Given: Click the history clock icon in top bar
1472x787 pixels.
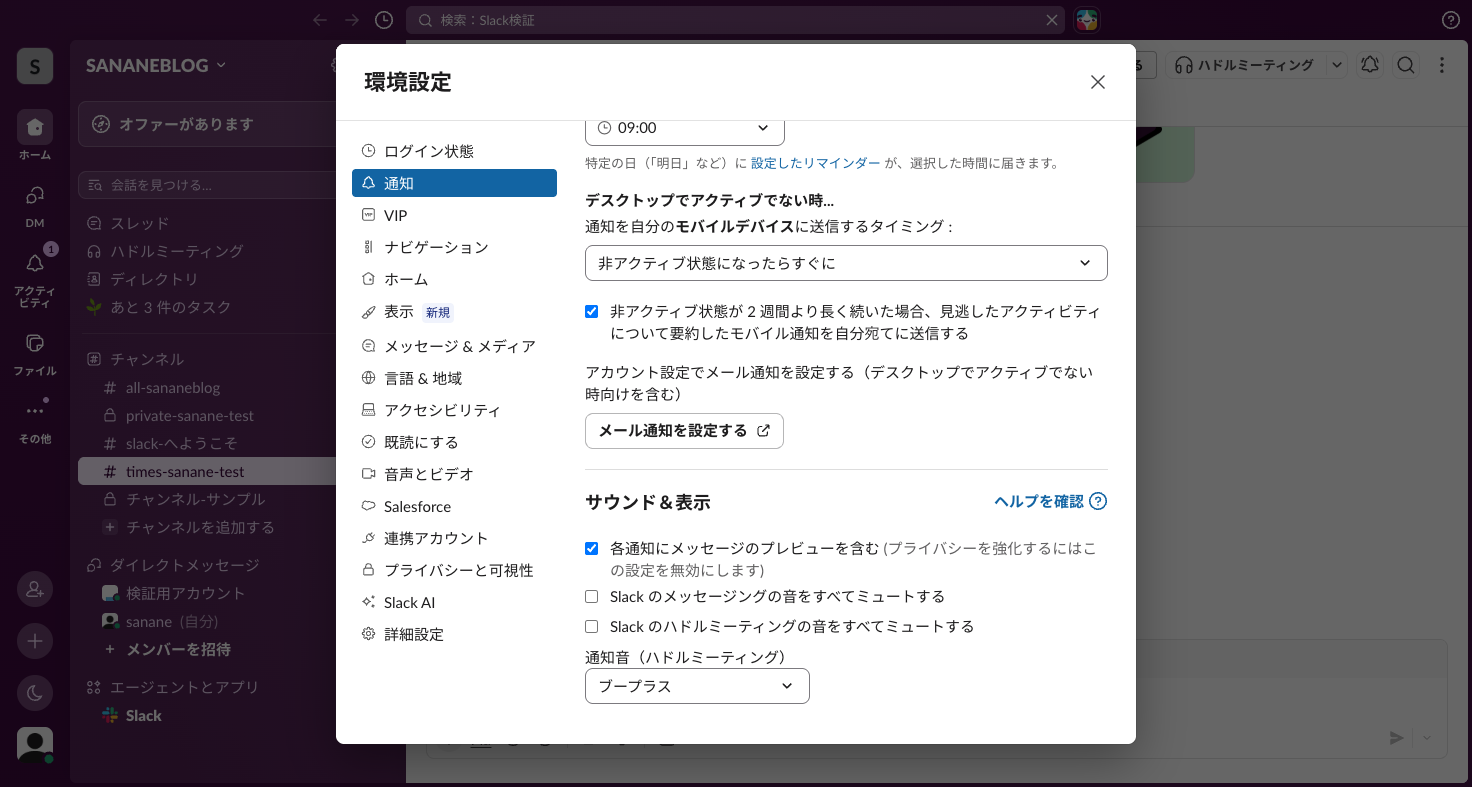Looking at the screenshot, I should (x=384, y=20).
